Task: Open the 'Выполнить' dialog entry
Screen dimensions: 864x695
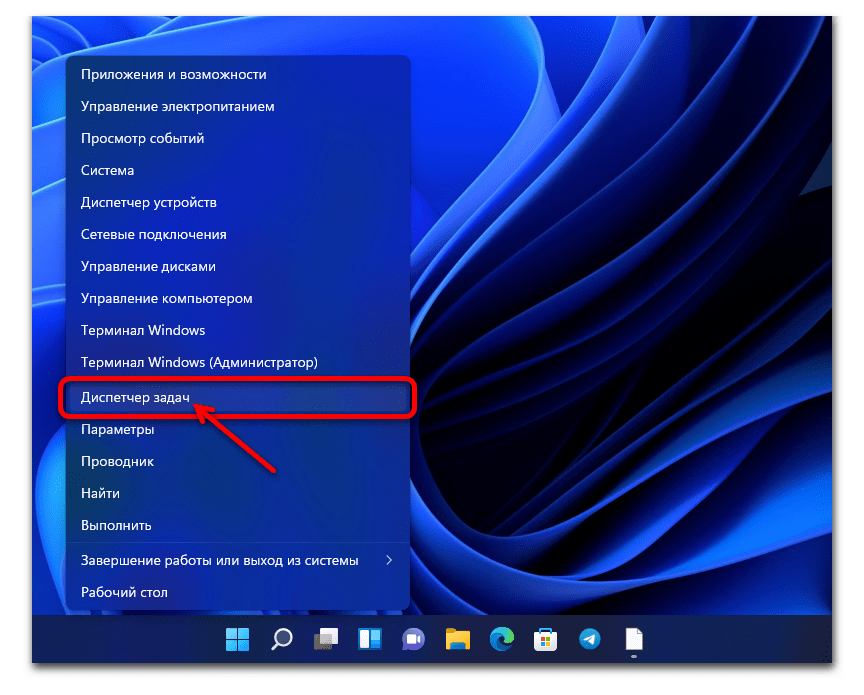Action: point(238,525)
